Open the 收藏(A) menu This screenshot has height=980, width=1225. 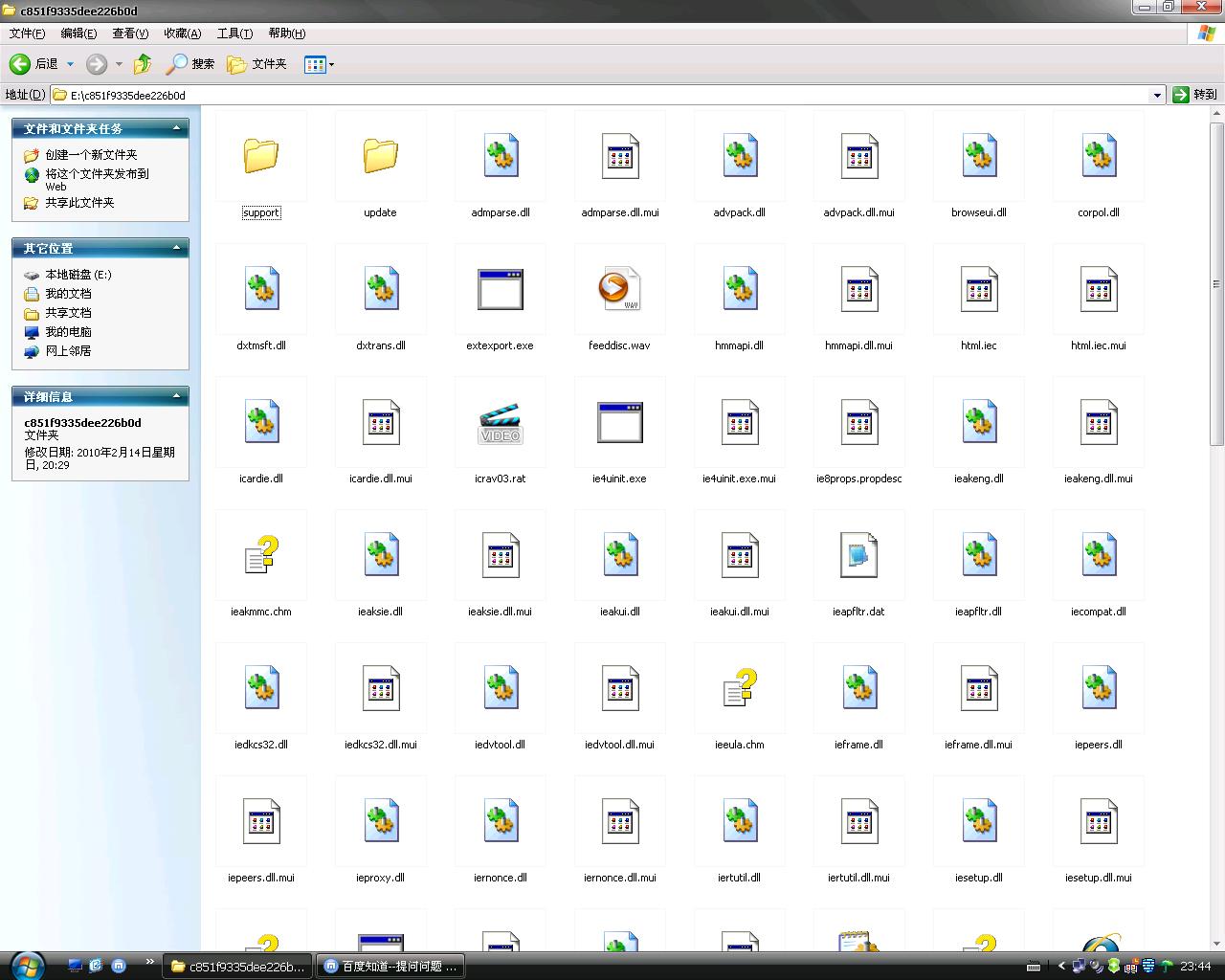pyautogui.click(x=182, y=33)
